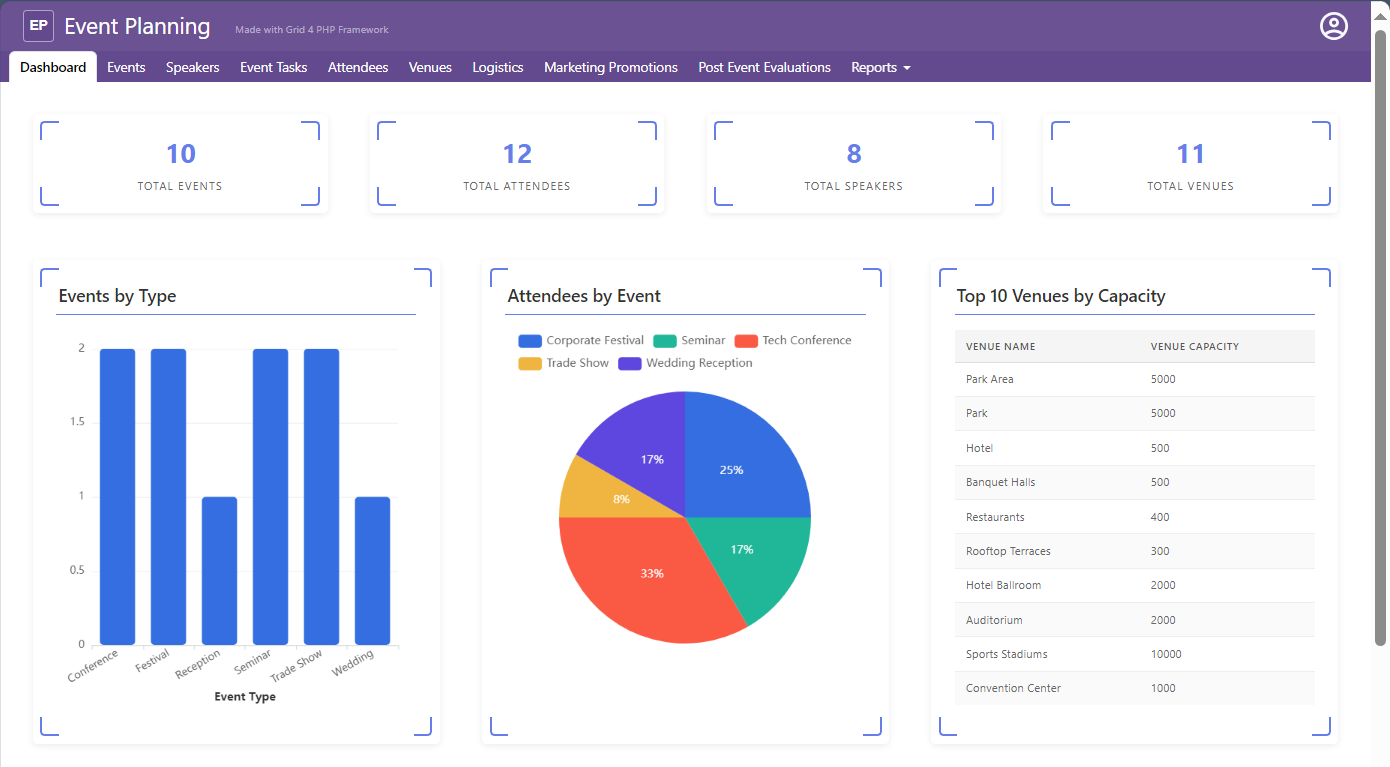
Task: Click the Event Planning title link
Action: [137, 27]
